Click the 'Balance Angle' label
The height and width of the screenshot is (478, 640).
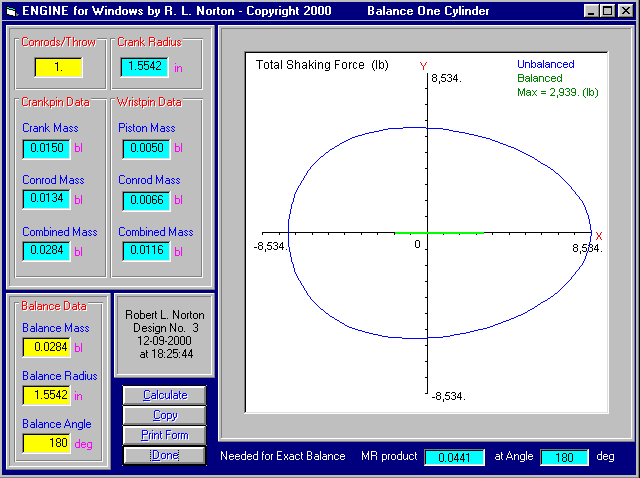click(57, 424)
